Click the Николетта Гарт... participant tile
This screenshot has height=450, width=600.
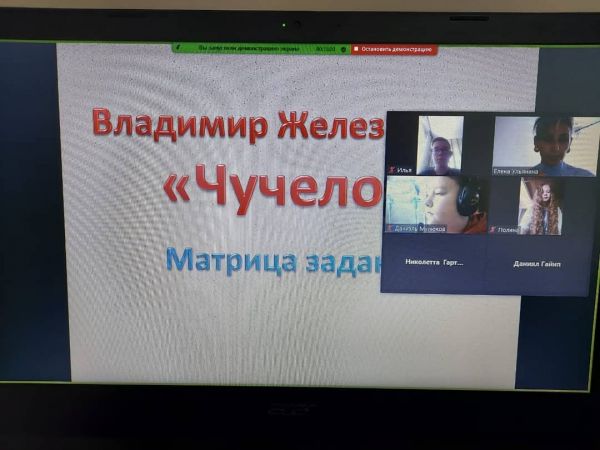click(435, 262)
